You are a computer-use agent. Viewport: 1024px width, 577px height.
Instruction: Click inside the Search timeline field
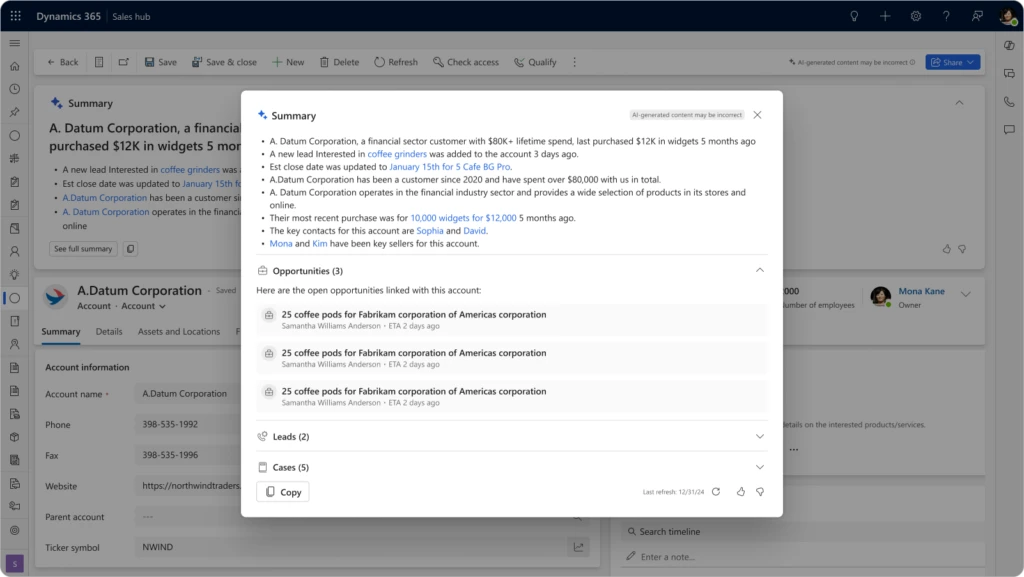[700, 531]
